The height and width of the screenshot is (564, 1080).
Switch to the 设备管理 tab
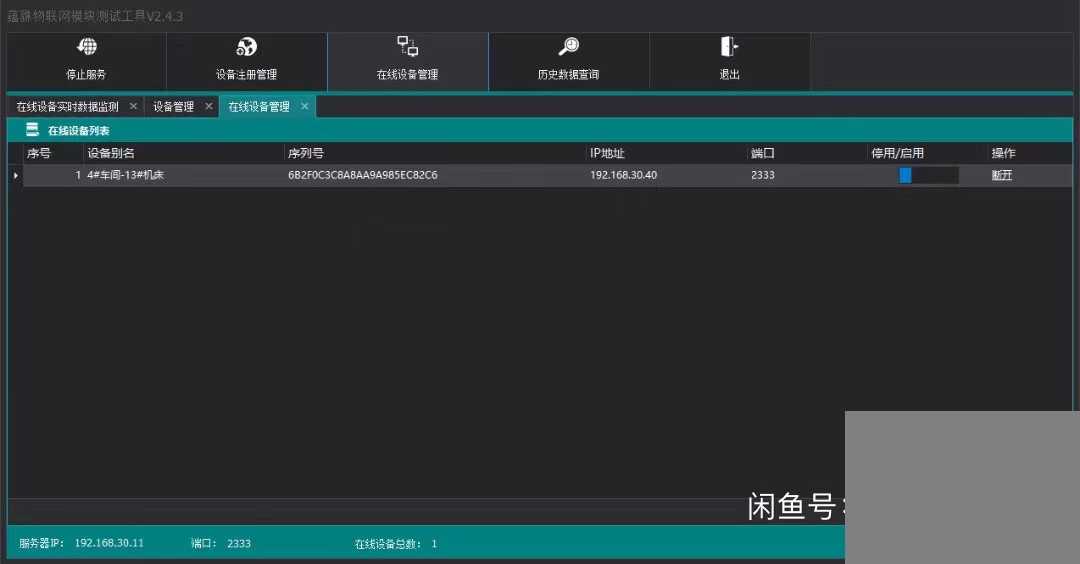coord(174,107)
